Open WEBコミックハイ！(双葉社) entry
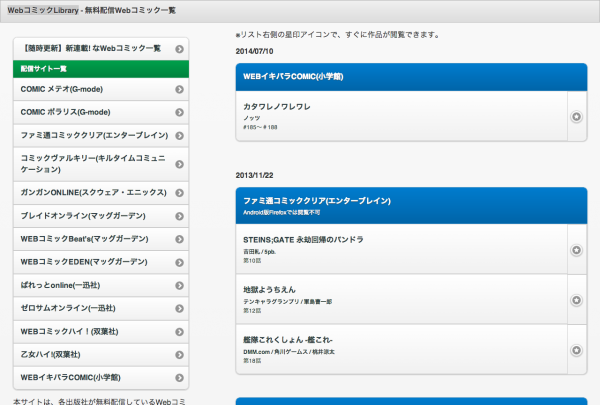The width and height of the screenshot is (600, 405). click(x=101, y=332)
